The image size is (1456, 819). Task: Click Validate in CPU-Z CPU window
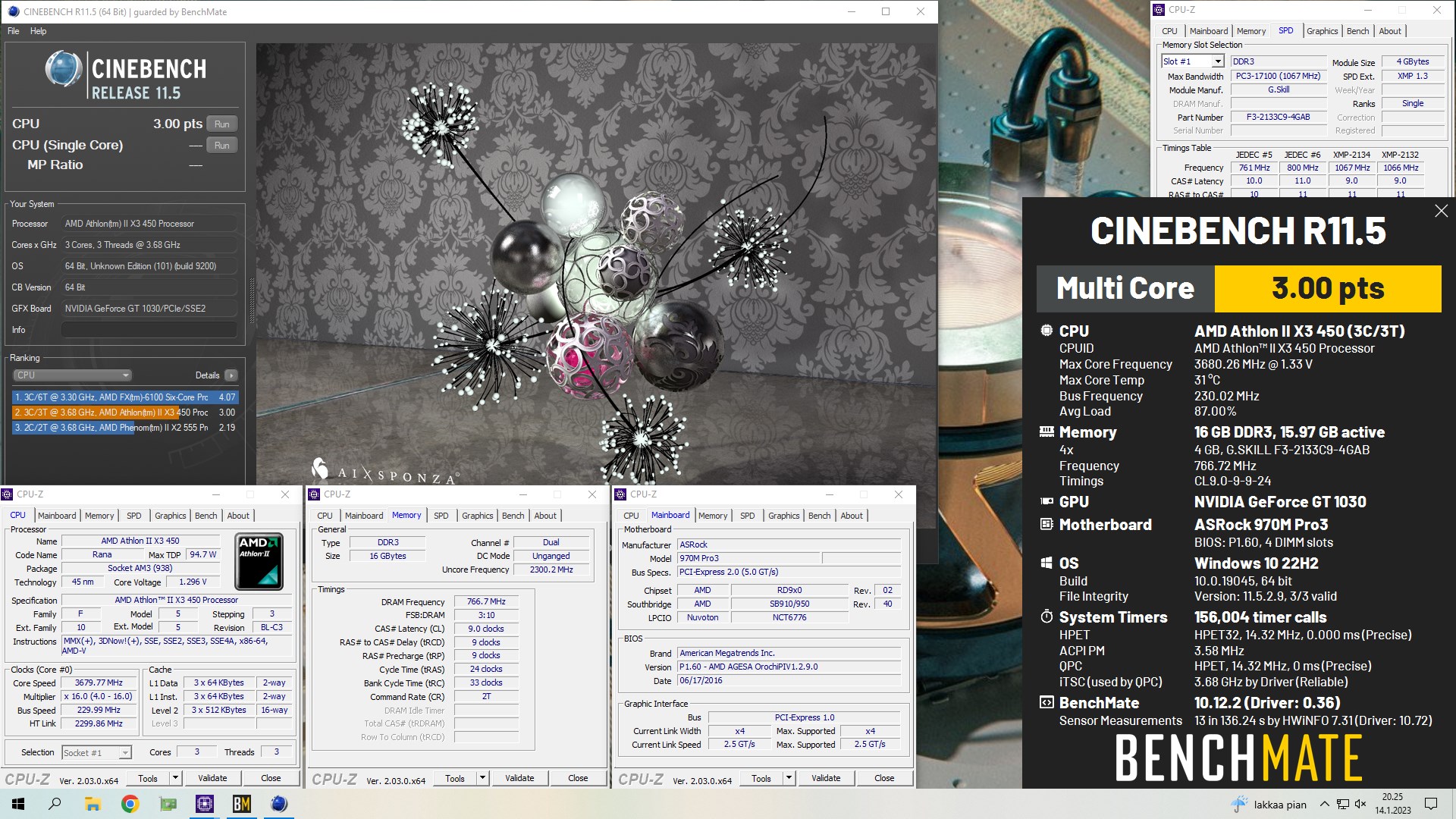click(212, 778)
